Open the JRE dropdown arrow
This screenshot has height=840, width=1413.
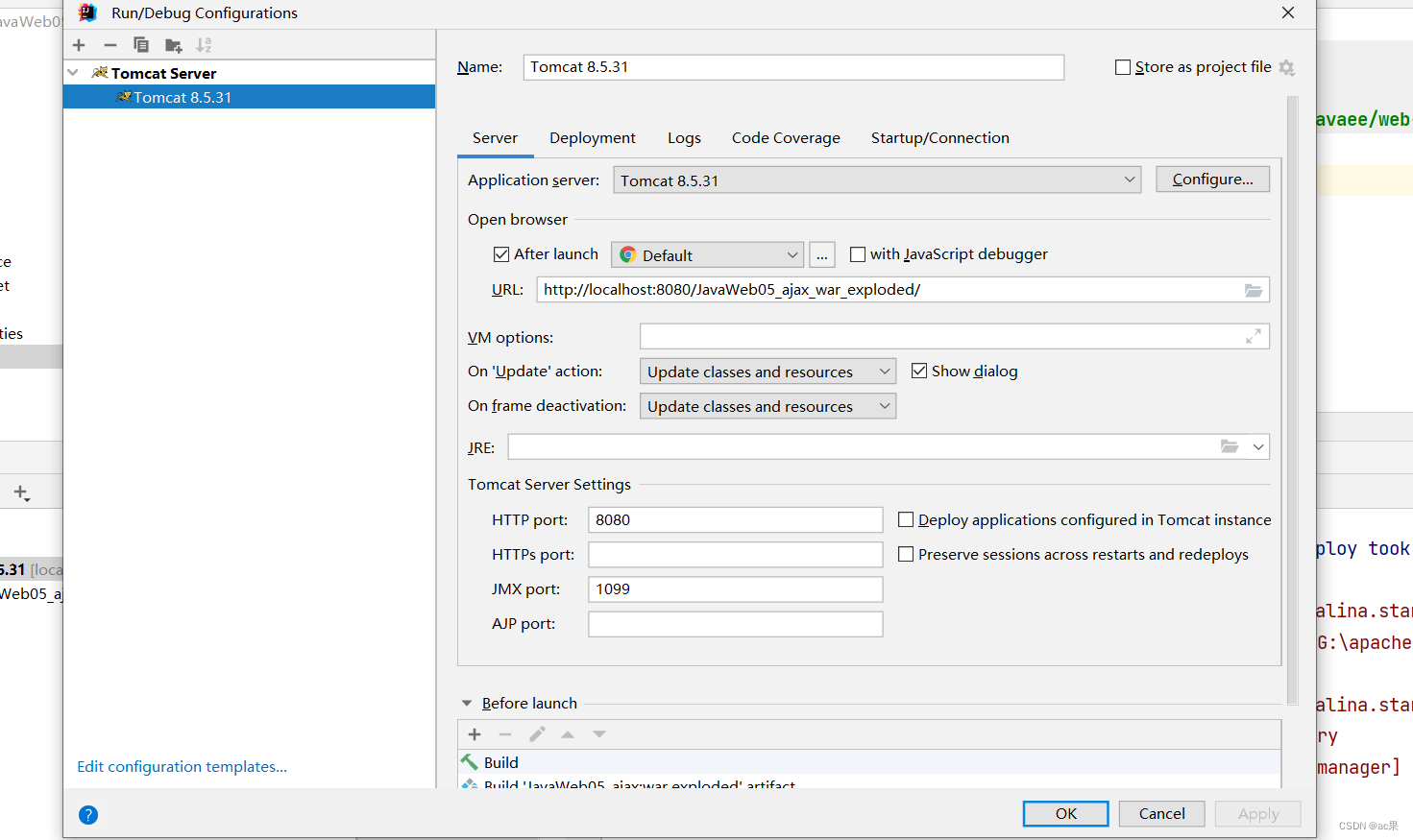tap(1258, 447)
